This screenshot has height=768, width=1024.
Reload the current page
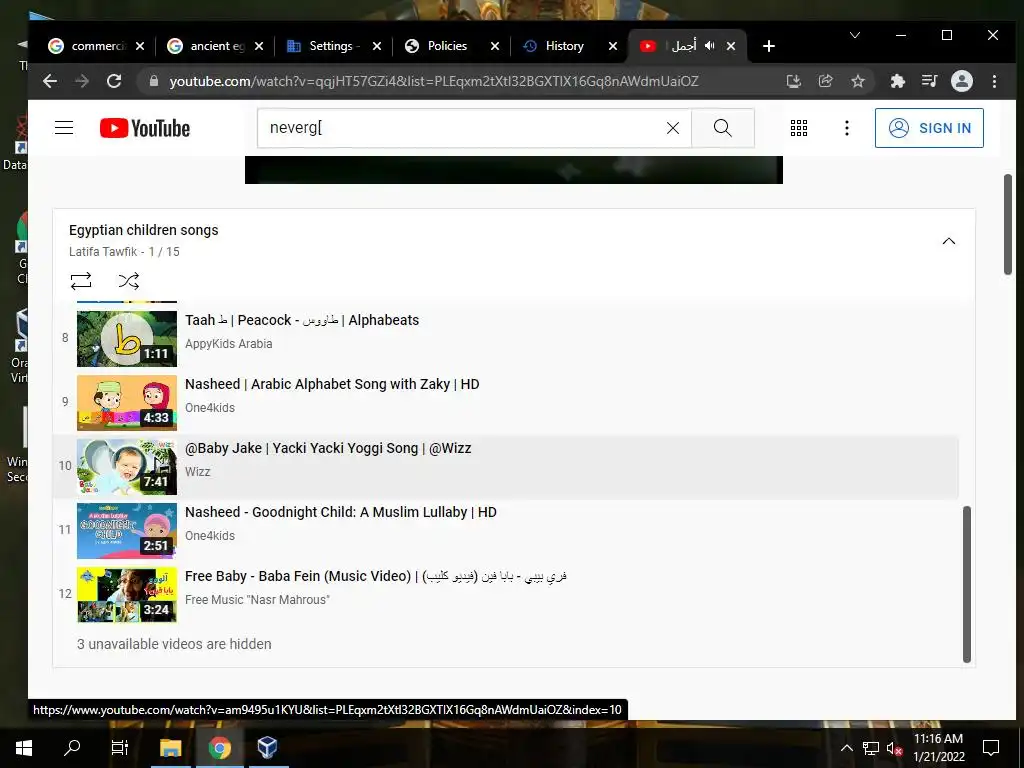click(114, 81)
